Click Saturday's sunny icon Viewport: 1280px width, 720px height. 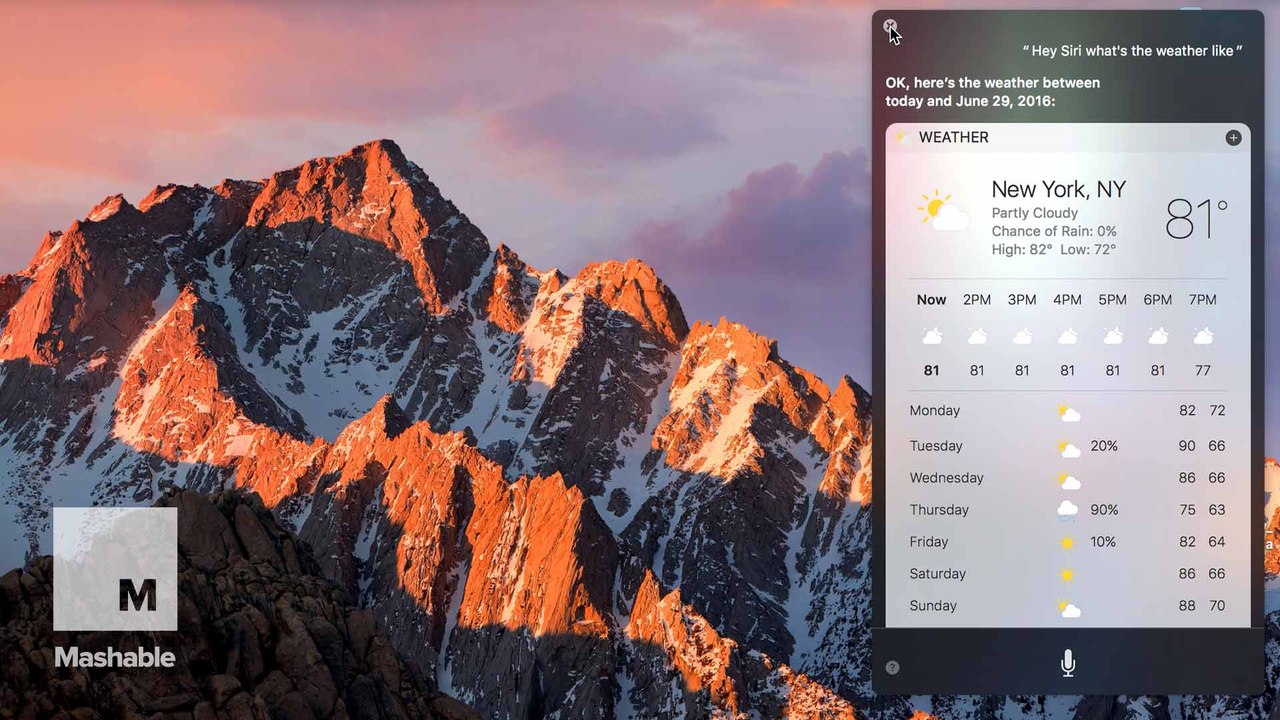tap(1067, 574)
